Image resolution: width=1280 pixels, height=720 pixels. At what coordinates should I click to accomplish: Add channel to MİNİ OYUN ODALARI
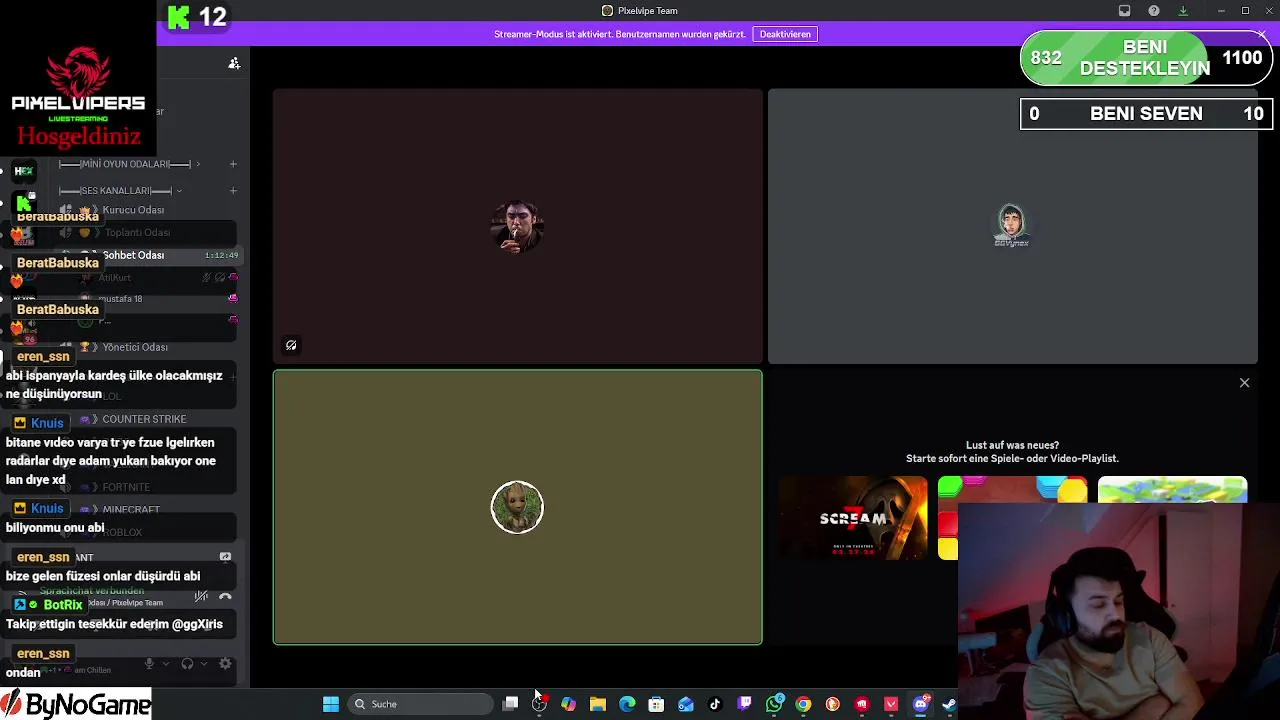point(233,164)
